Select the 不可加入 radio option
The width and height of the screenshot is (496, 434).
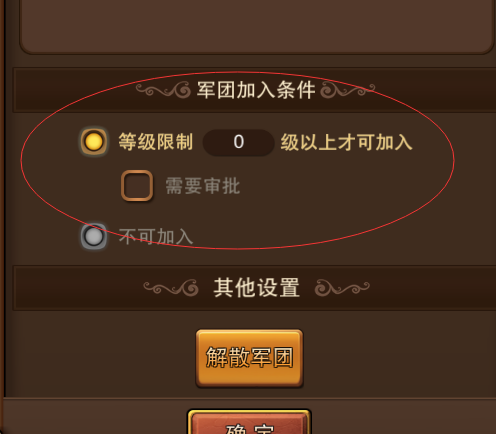94,236
